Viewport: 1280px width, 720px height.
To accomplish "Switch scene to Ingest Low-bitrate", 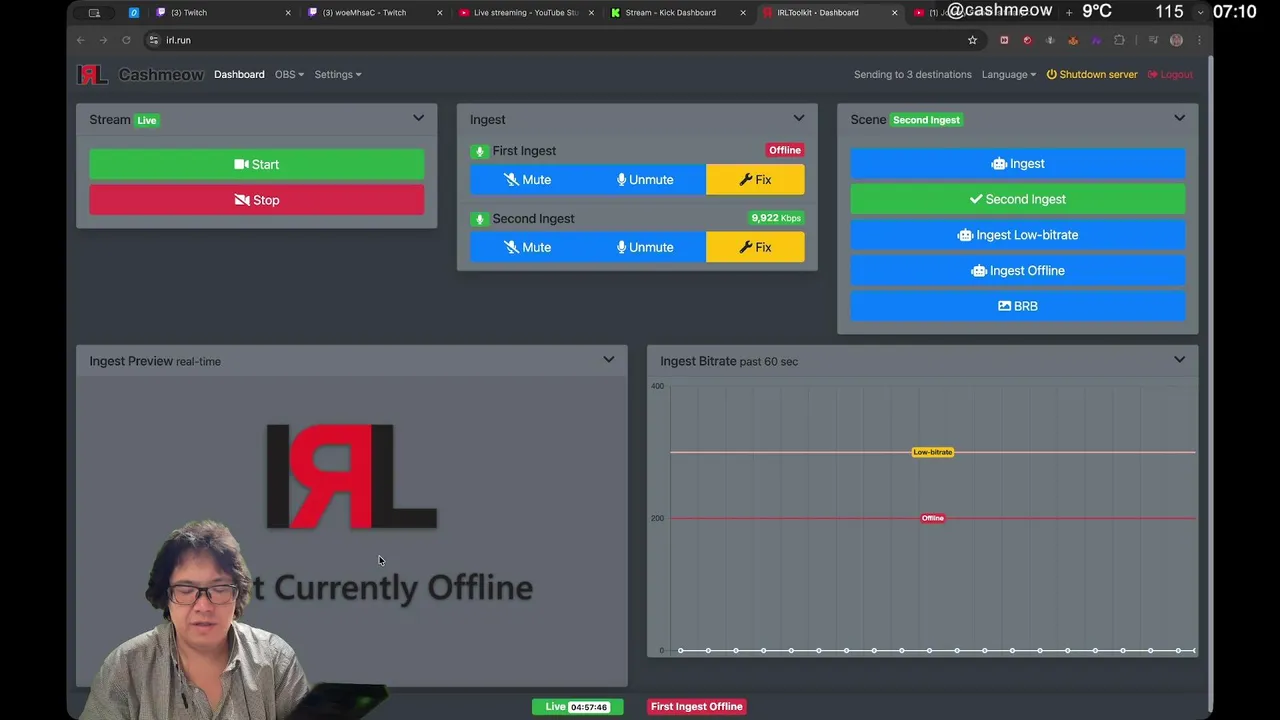I will [x=1018, y=235].
